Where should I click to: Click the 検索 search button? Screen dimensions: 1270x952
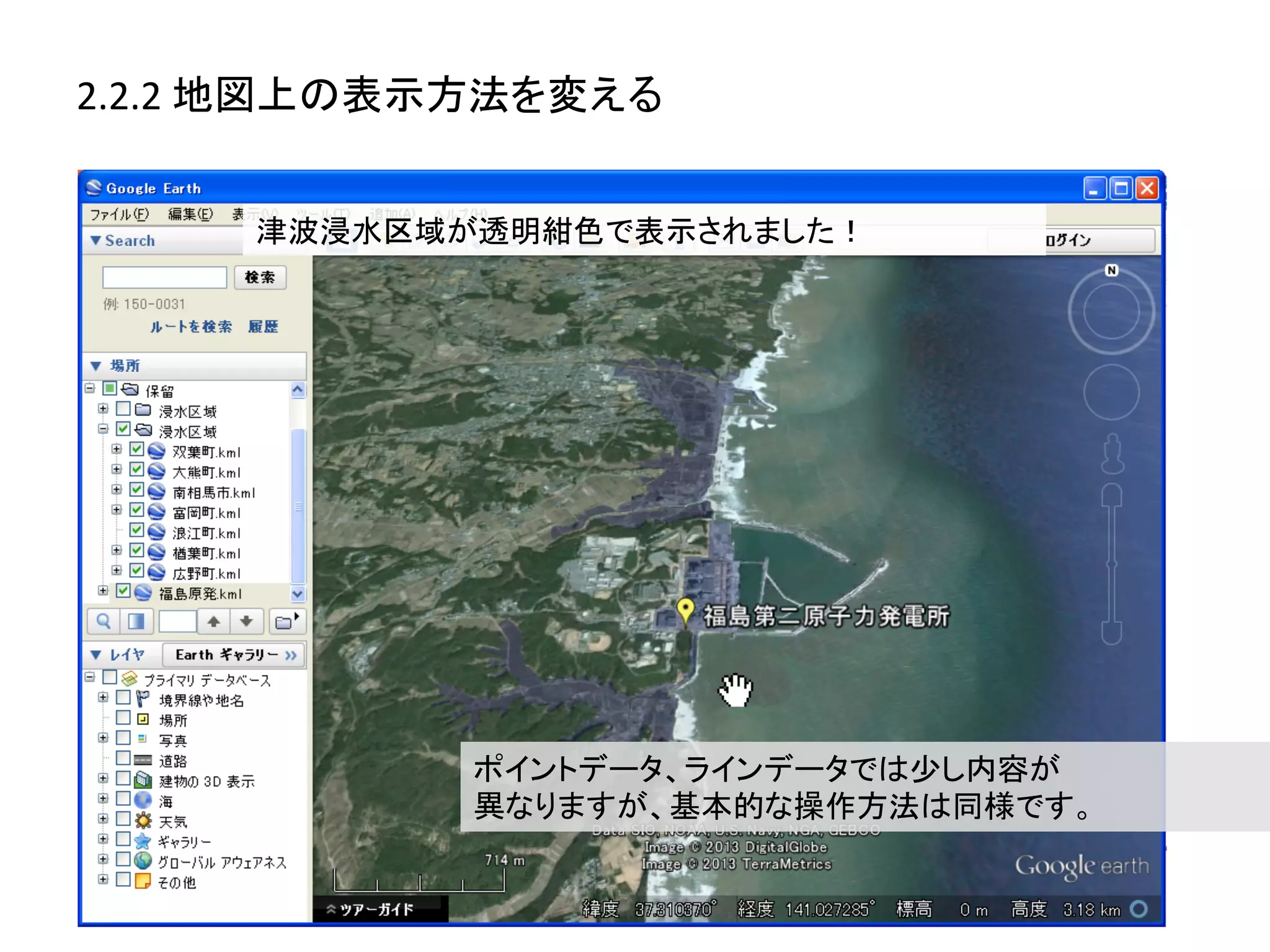pyautogui.click(x=260, y=277)
